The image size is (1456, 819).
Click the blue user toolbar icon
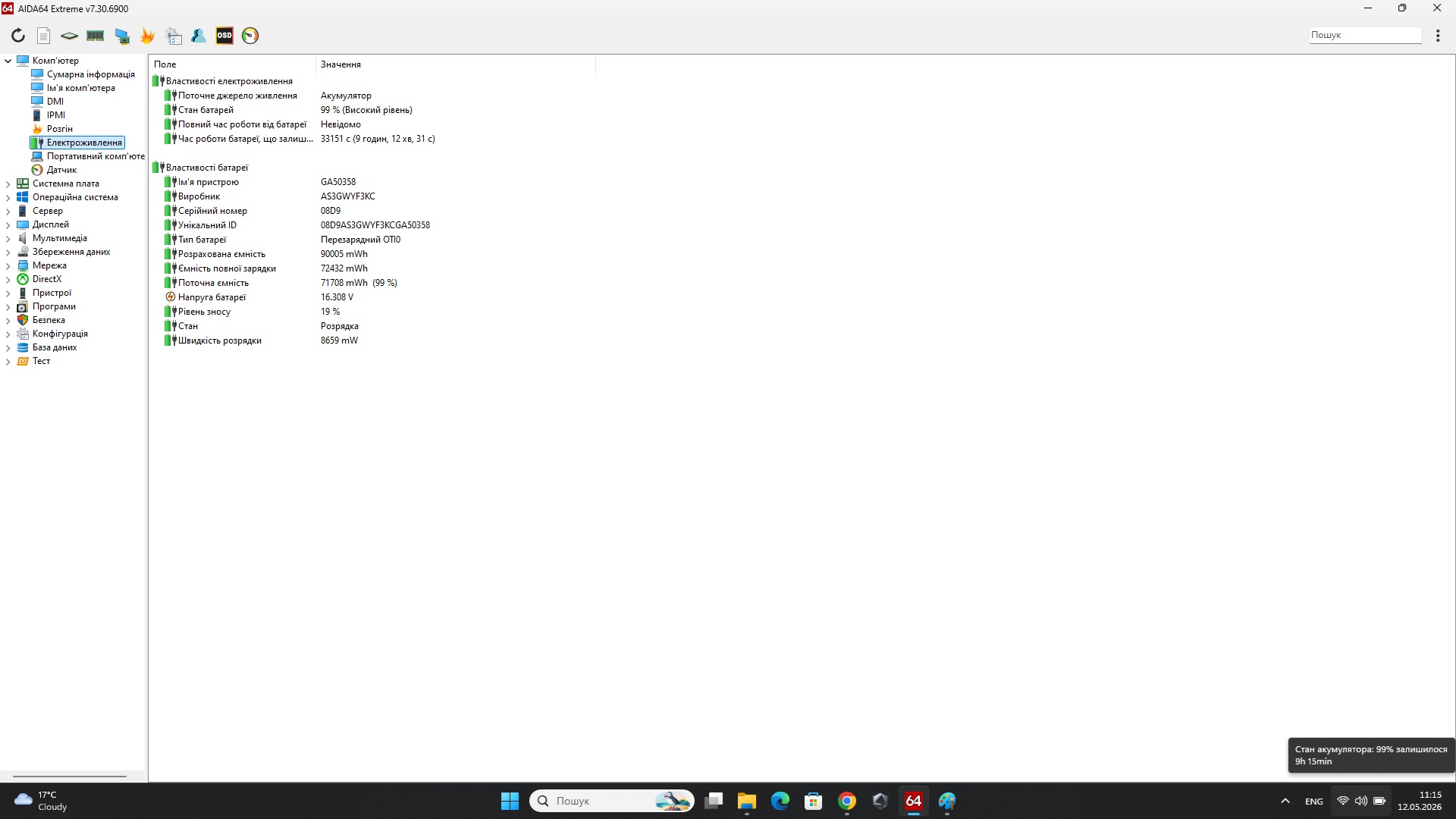pyautogui.click(x=199, y=36)
